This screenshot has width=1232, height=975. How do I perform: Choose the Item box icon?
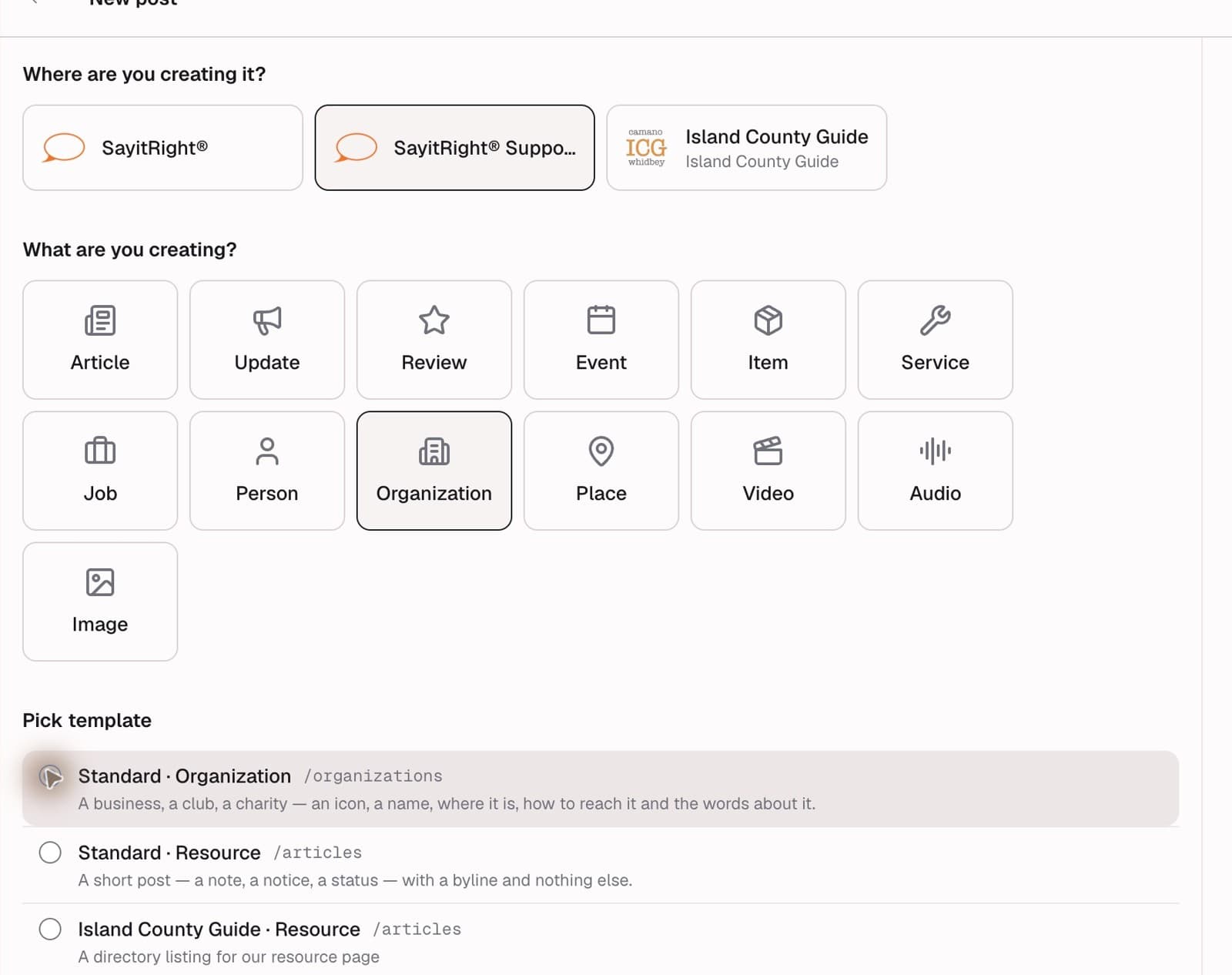[768, 320]
